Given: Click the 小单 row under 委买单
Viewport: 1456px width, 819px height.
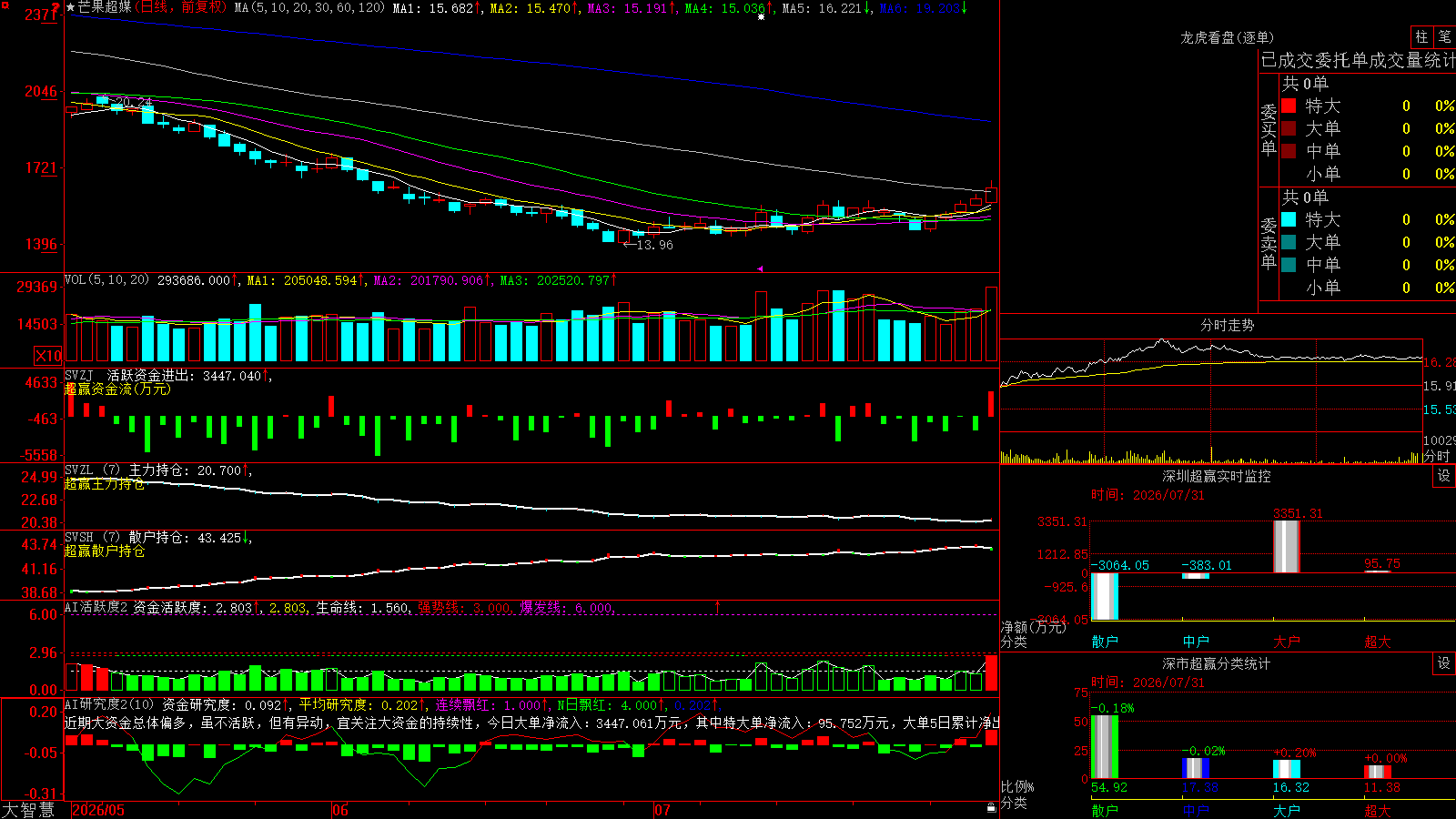Looking at the screenshot, I should (1368, 174).
